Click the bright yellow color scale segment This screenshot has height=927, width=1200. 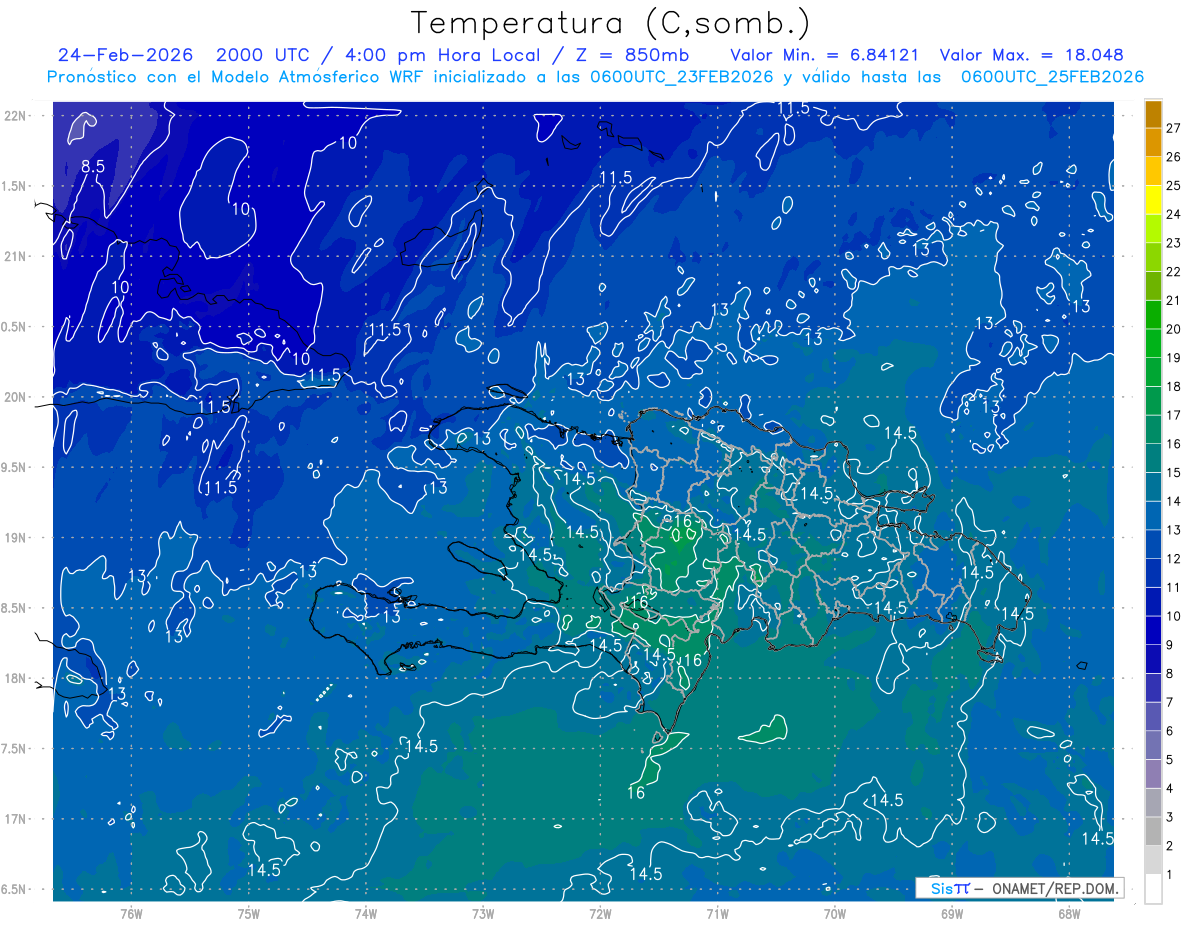[1153, 200]
